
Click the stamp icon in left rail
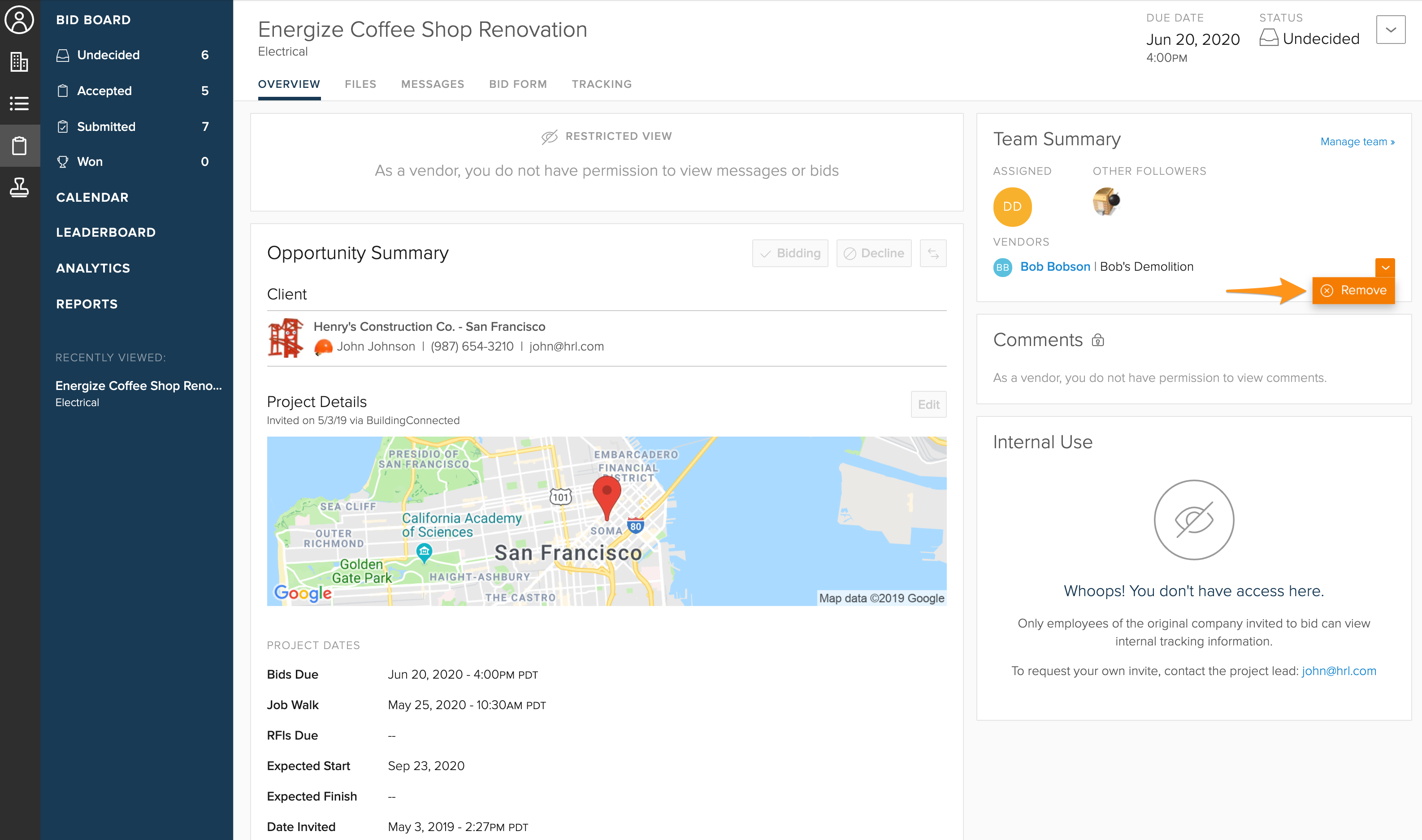pos(19,187)
